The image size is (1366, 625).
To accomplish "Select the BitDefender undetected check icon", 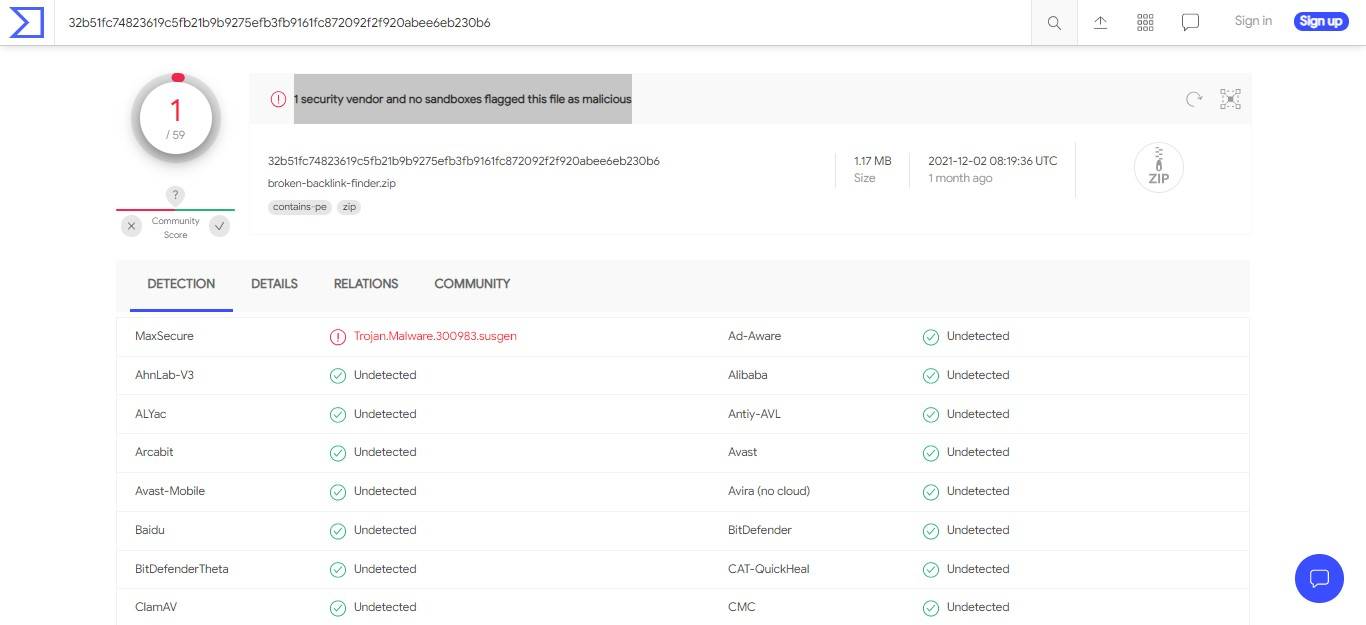I will point(931,531).
